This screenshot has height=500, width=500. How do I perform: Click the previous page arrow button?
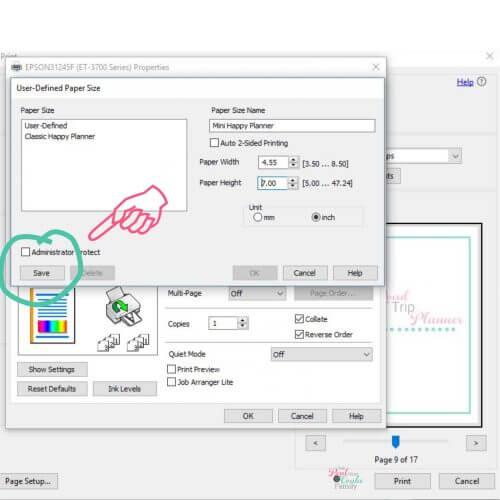(315, 443)
